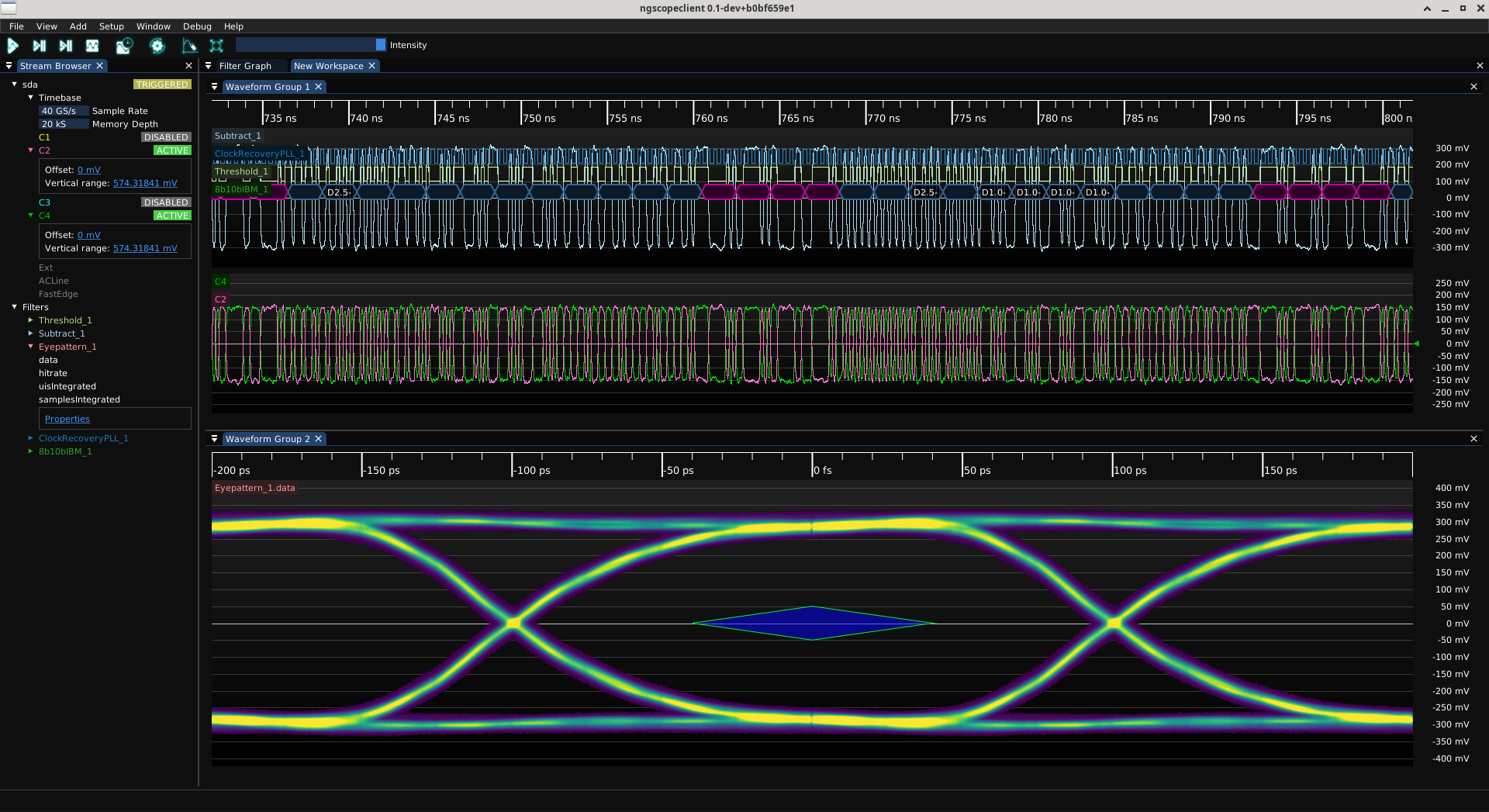Viewport: 1489px width, 812px height.
Task: Open the Filter Graph dock menu arrow
Action: [208, 66]
